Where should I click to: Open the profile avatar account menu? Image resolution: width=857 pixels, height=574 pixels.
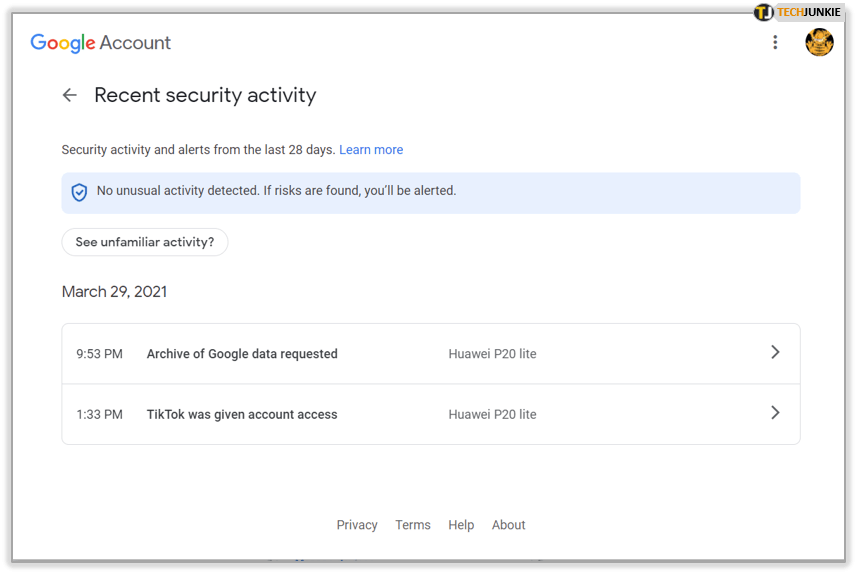tap(819, 42)
